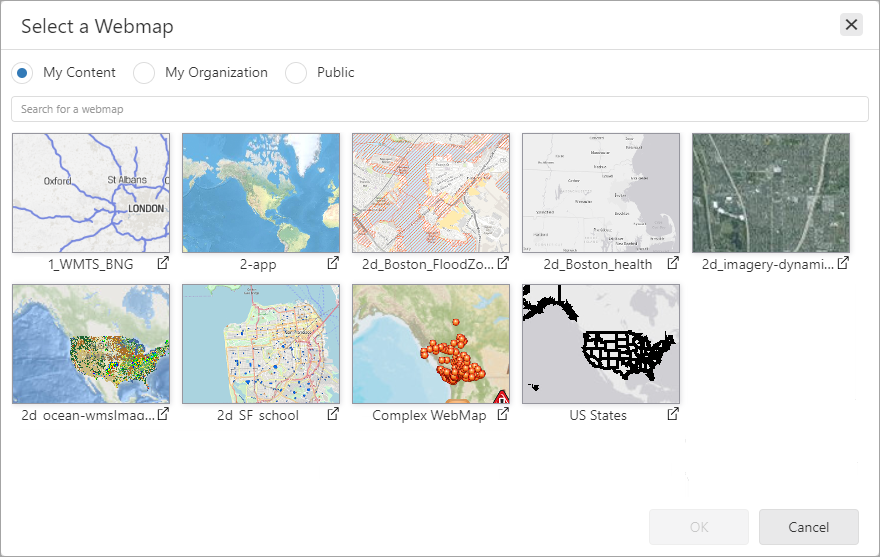Image resolution: width=880 pixels, height=557 pixels.
Task: Select the Public radio button
Action: click(296, 73)
